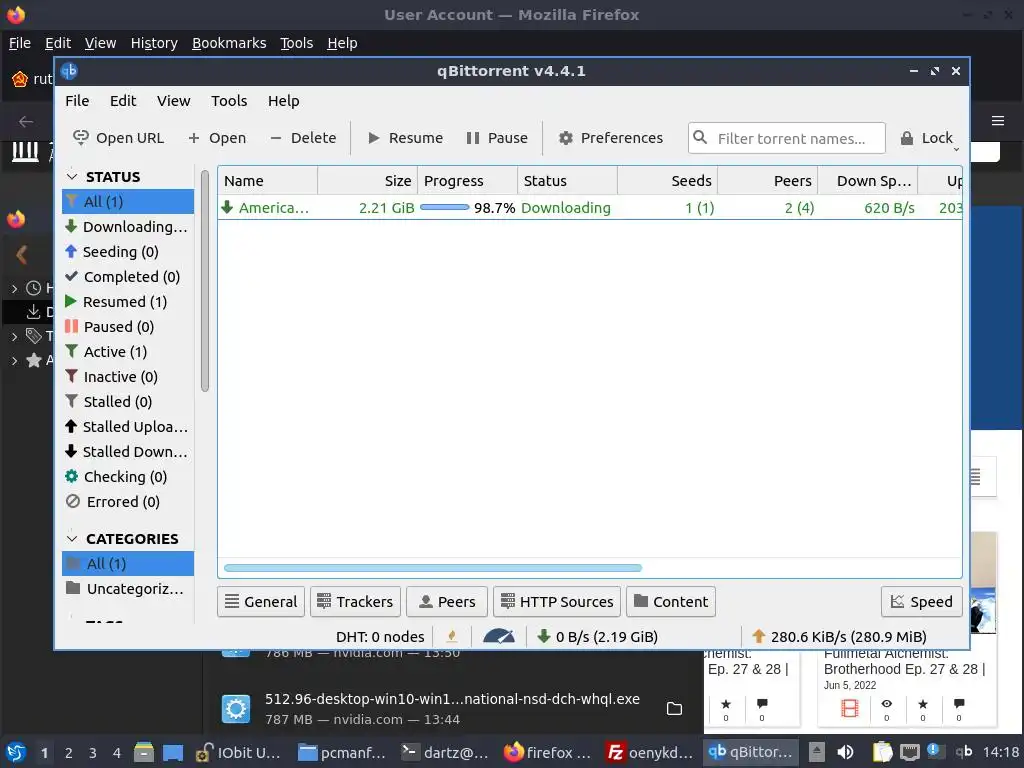Viewport: 1024px width, 768px height.
Task: Open the HTTP Sources tab
Action: click(556, 601)
